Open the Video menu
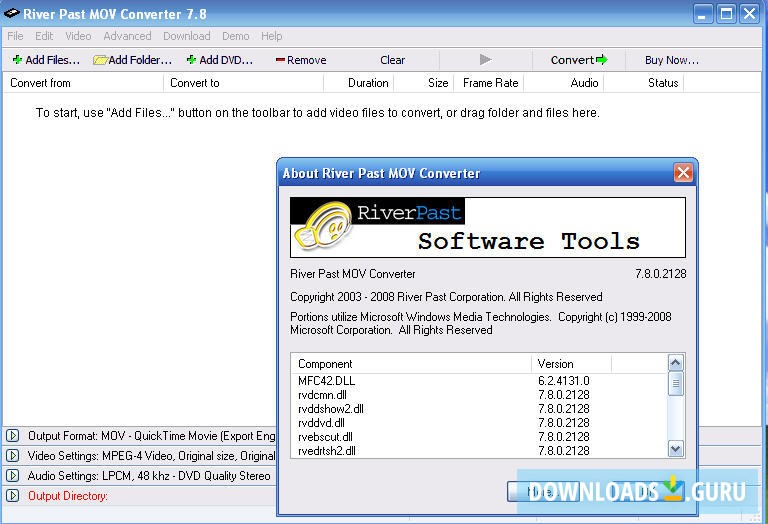Viewport: 768px width, 524px height. tap(78, 36)
